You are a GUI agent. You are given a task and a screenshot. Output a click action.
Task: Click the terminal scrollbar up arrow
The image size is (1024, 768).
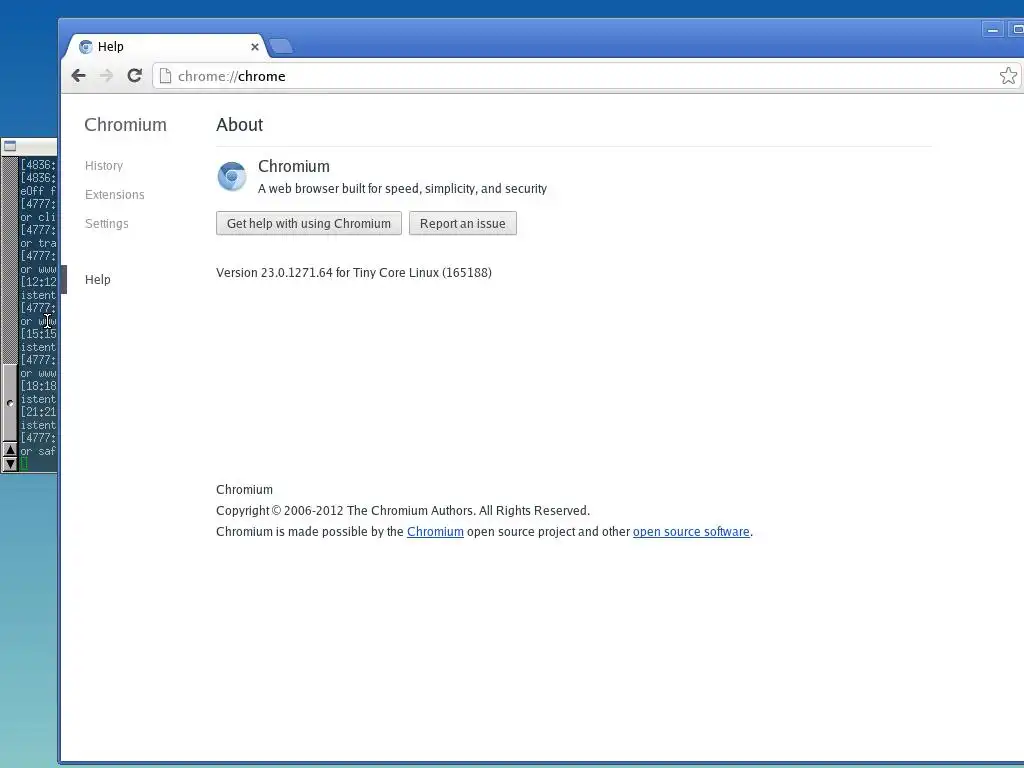[x=10, y=450]
